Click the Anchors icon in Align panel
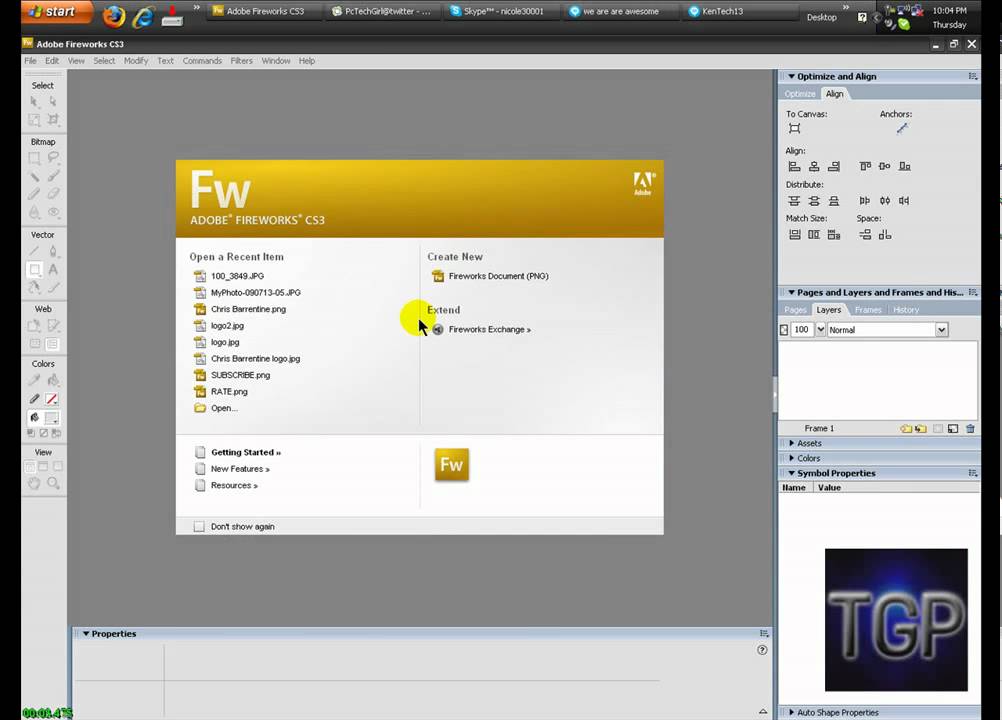Viewport: 1002px width, 720px height. 902,128
